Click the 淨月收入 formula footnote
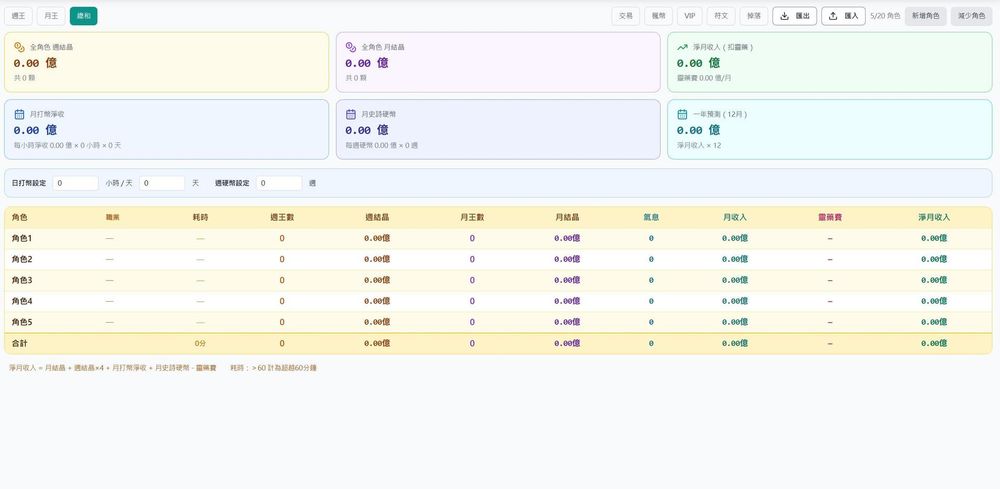 (x=113, y=368)
